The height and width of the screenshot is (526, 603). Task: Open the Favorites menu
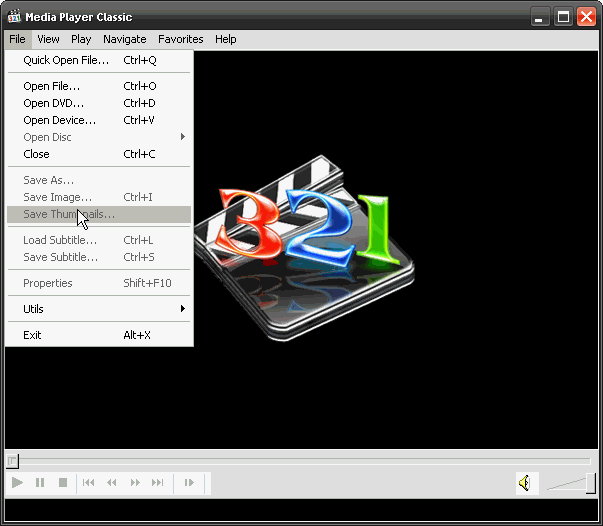click(x=181, y=39)
